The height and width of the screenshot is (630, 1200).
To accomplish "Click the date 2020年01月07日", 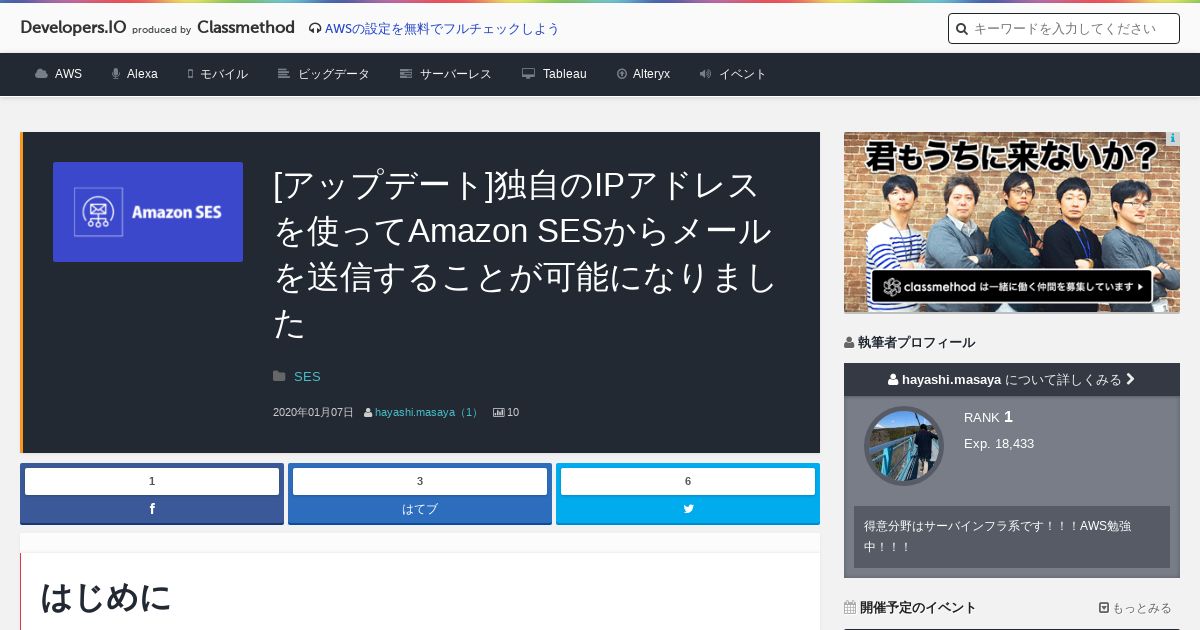I will pyautogui.click(x=313, y=412).
